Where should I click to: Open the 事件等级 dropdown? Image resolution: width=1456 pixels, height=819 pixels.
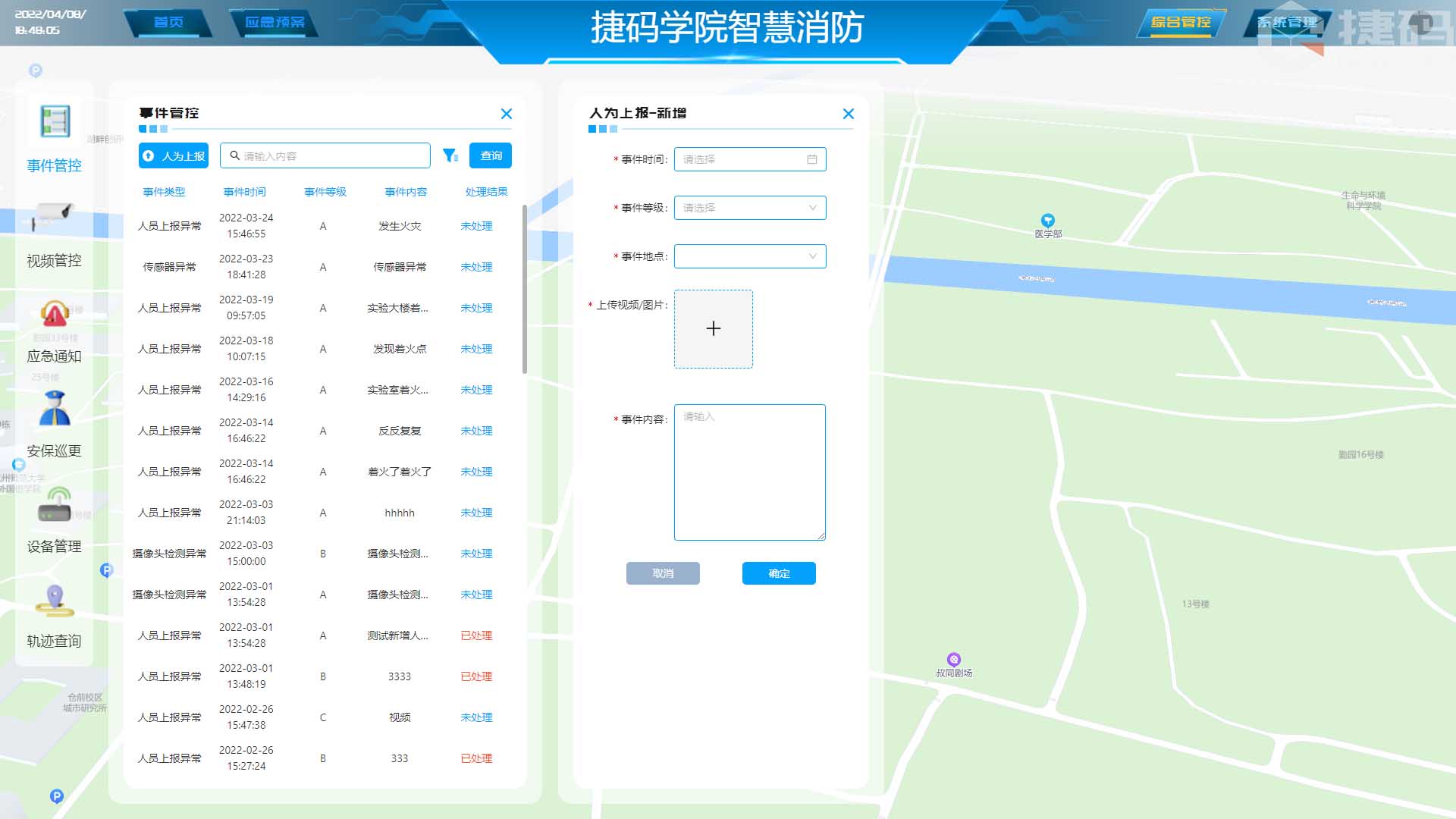pos(749,208)
